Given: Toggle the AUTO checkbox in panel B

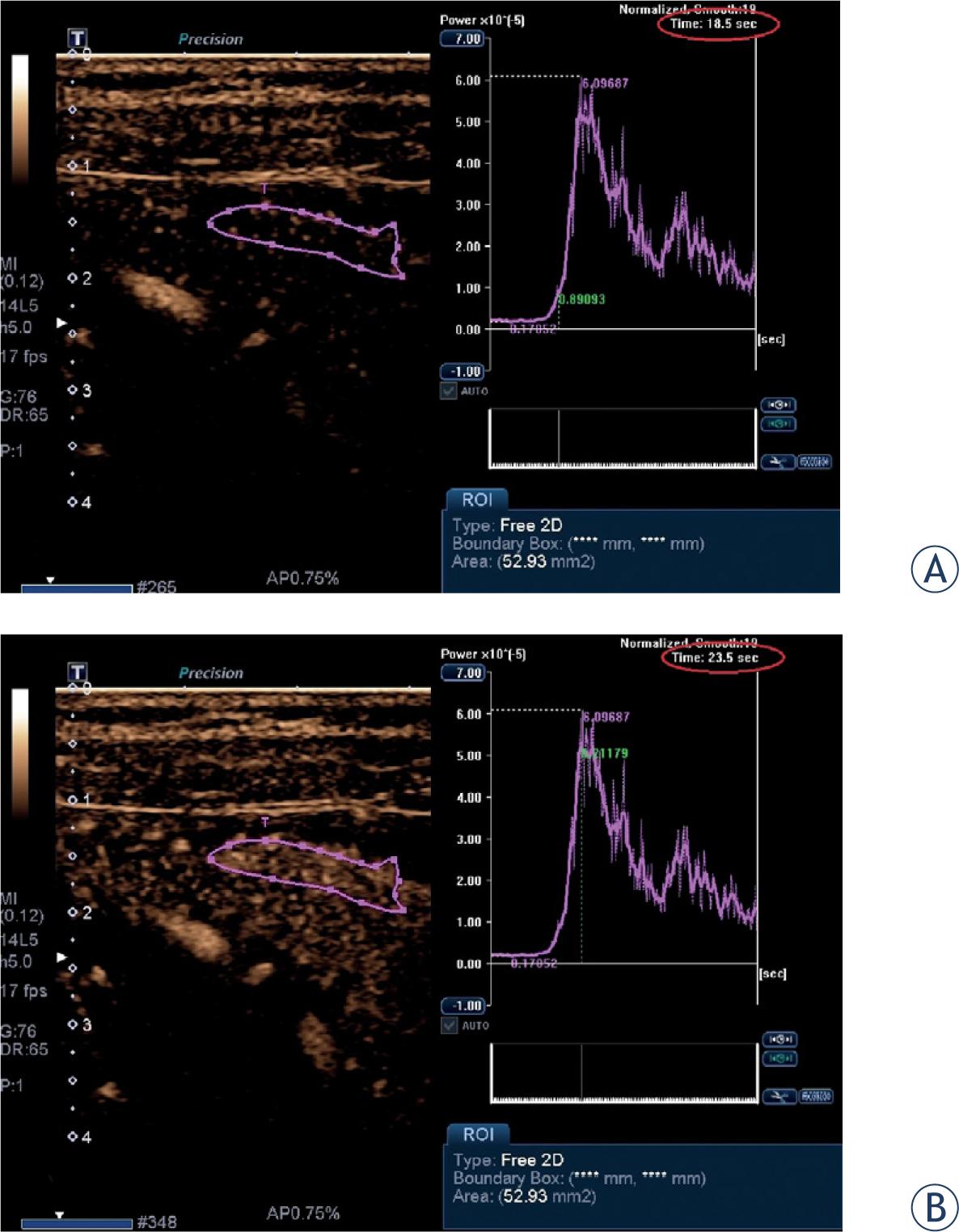Looking at the screenshot, I should 450,1025.
